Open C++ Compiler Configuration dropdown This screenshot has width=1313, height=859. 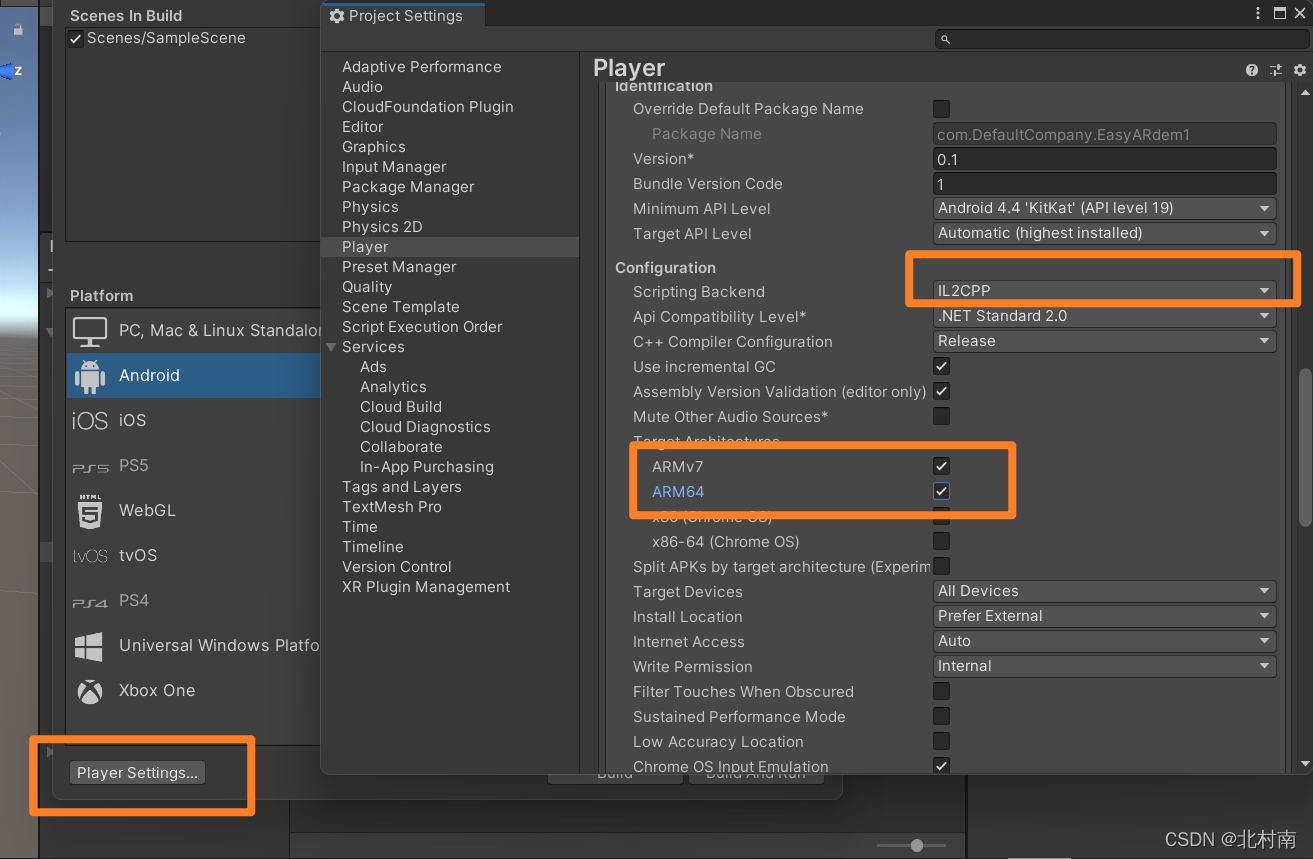click(x=1104, y=341)
